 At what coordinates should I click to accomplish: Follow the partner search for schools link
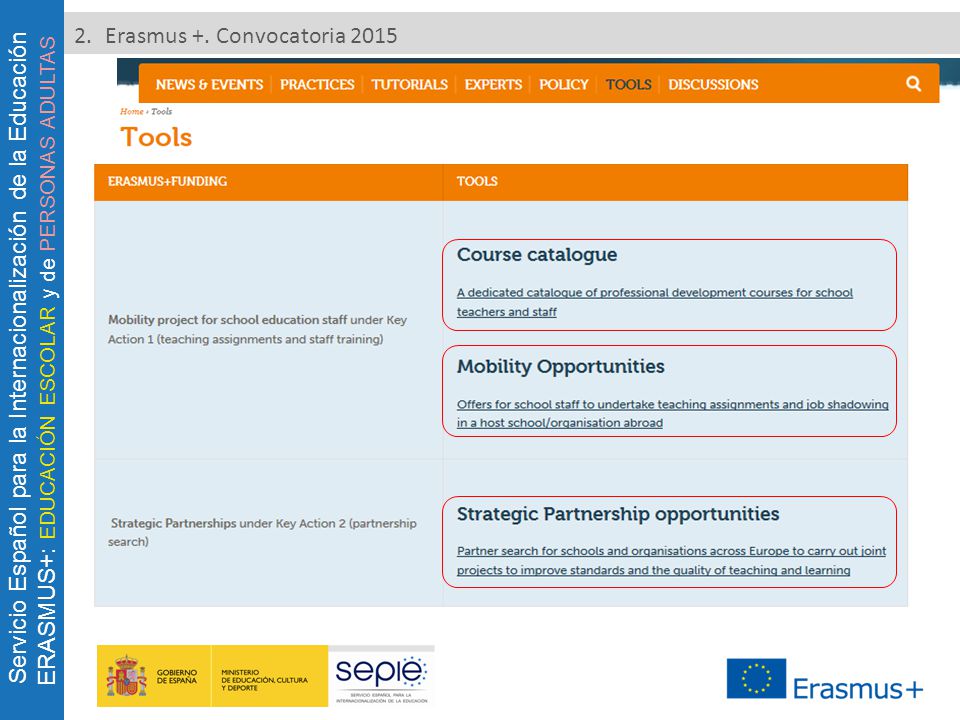tap(671, 560)
